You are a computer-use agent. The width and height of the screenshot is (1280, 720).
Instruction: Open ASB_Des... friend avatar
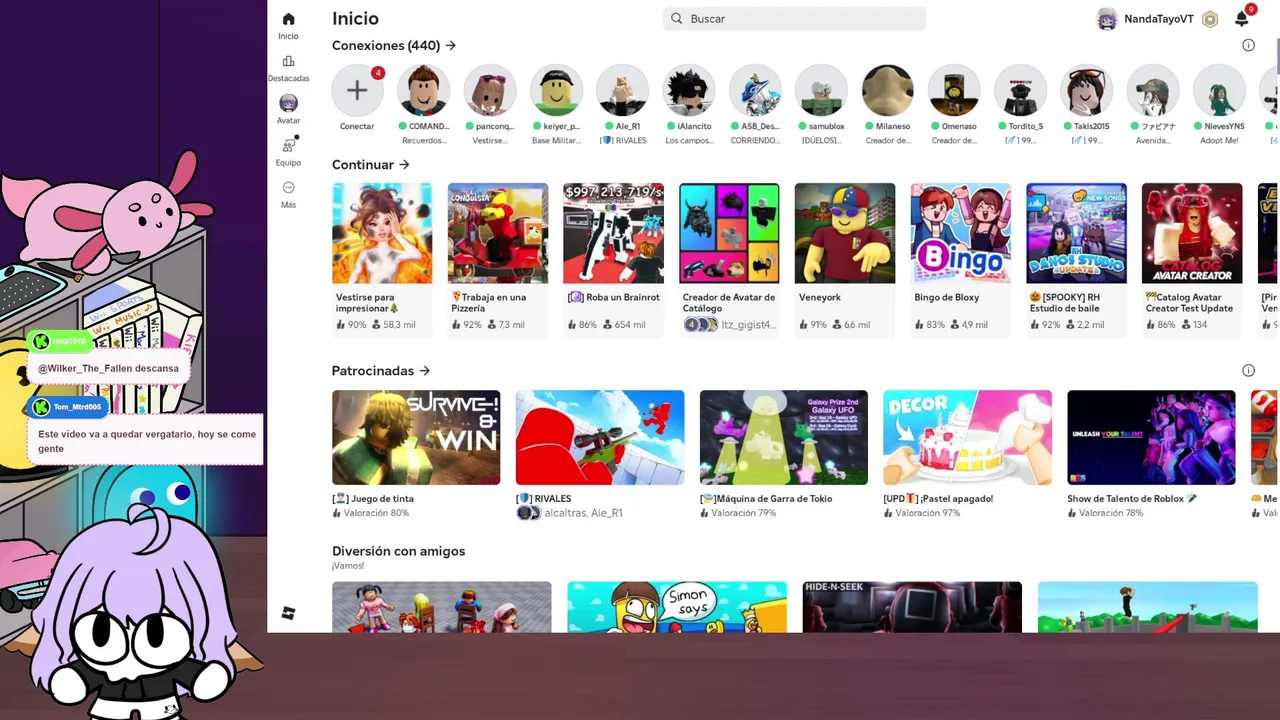pyautogui.click(x=754, y=91)
